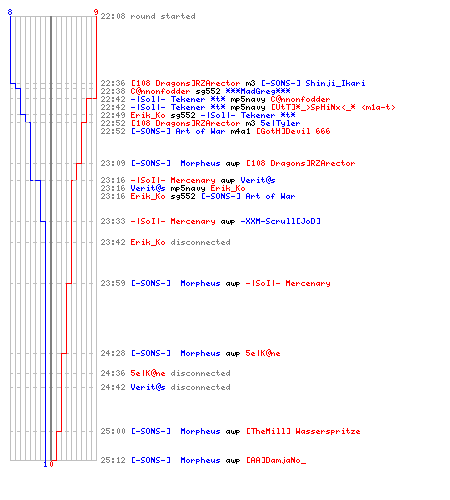This screenshot has height=500, width=450.
Task: Select player Sel Tyler at 22:52
Action: 280,123
